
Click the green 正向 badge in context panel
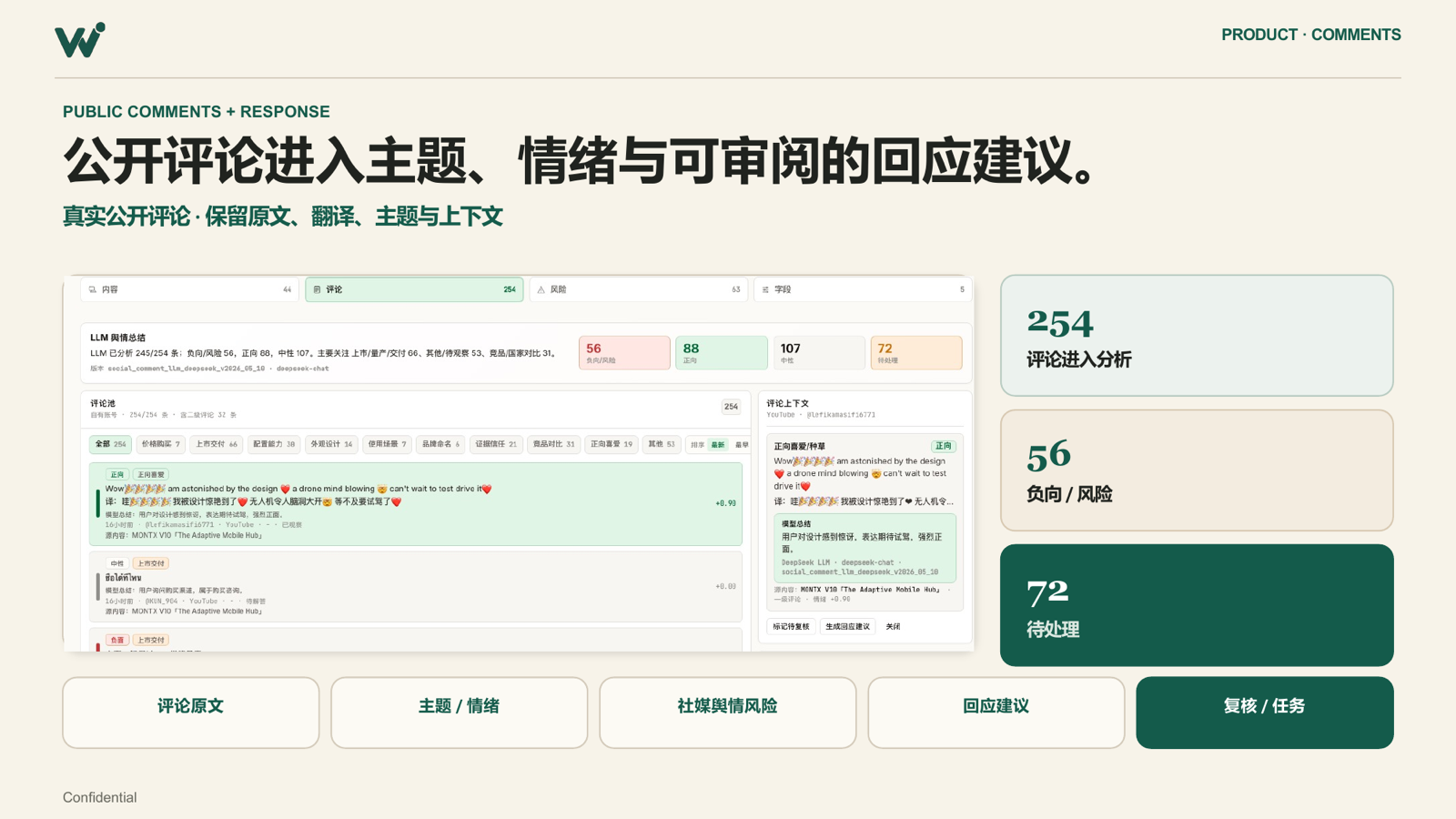(943, 446)
